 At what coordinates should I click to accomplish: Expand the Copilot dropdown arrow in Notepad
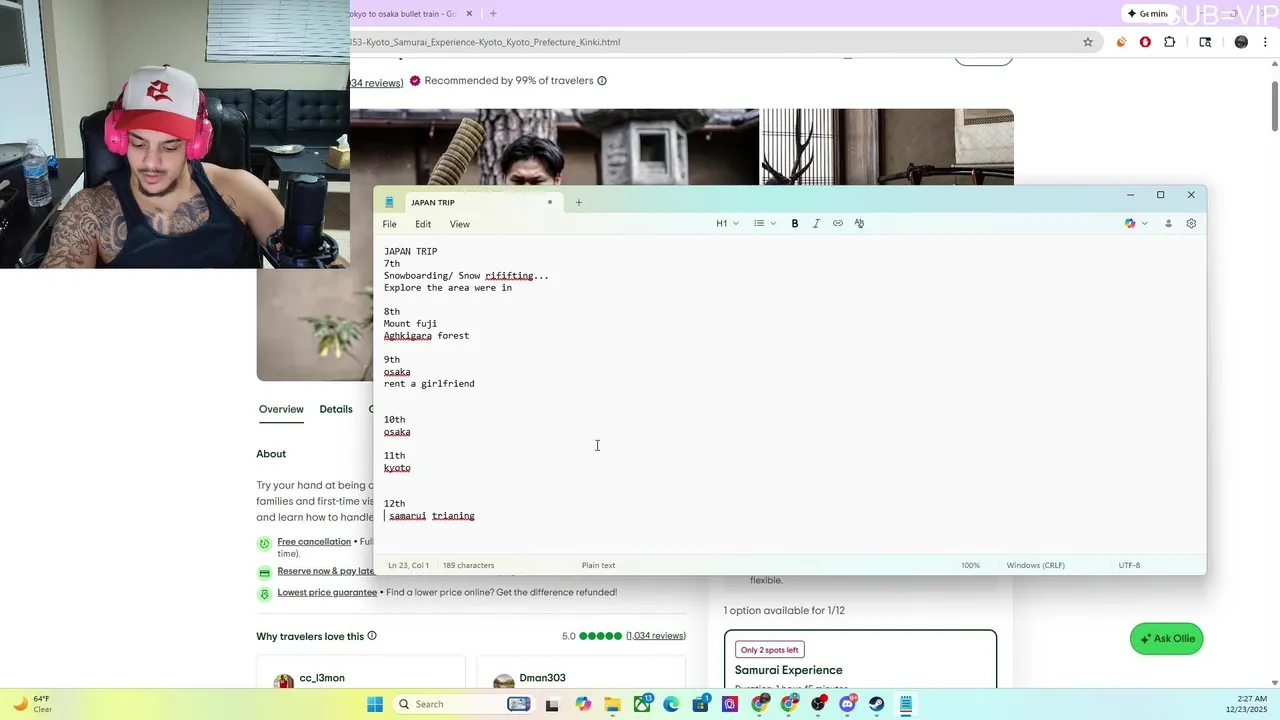[x=1145, y=224]
